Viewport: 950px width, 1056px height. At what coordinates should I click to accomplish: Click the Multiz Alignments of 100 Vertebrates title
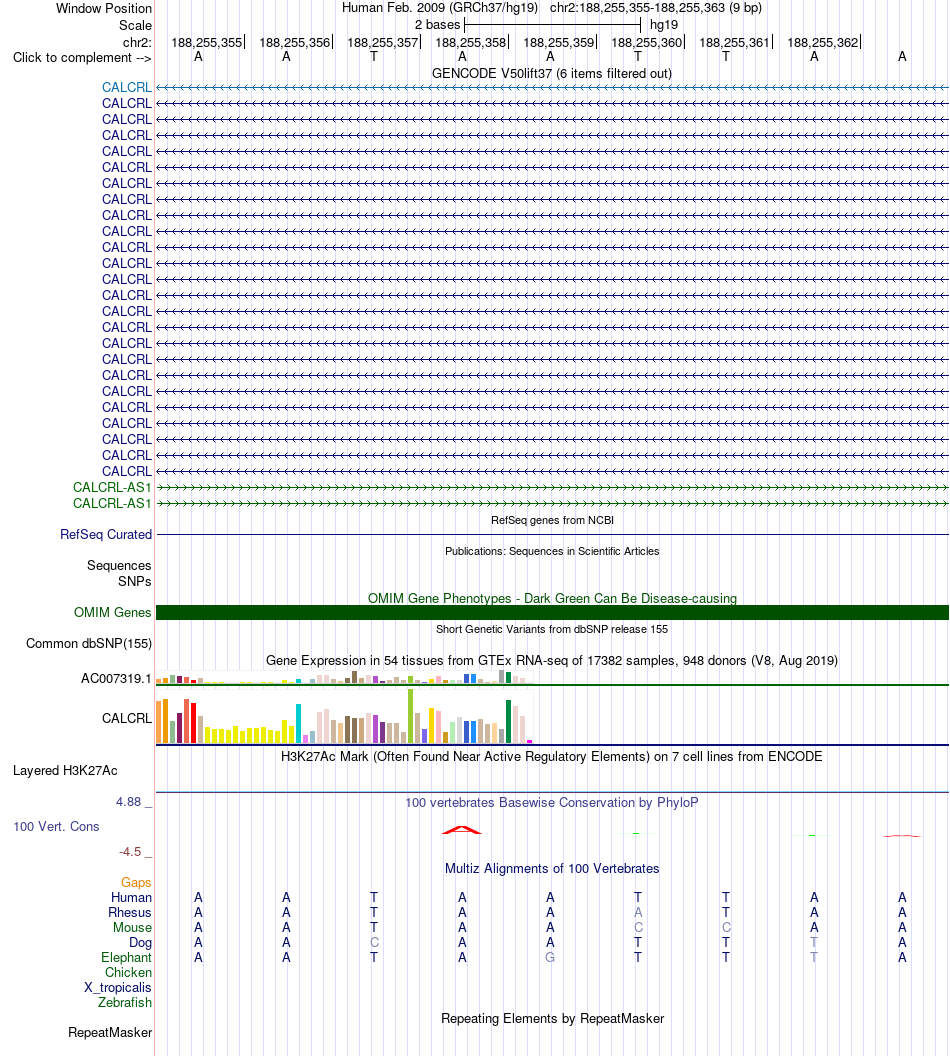pos(552,869)
